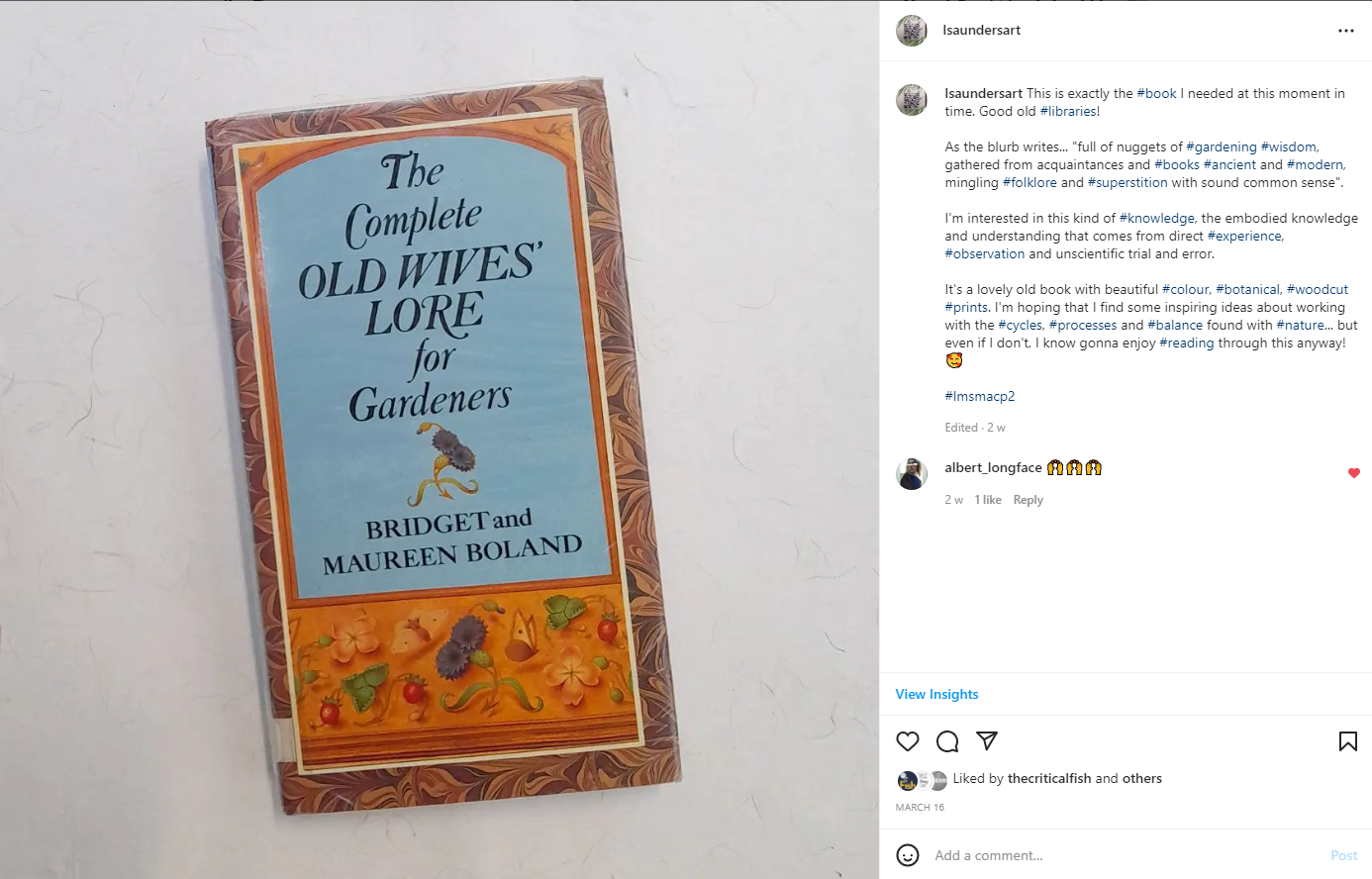Share post via paper plane icon
The width and height of the screenshot is (1372, 879).
point(987,740)
